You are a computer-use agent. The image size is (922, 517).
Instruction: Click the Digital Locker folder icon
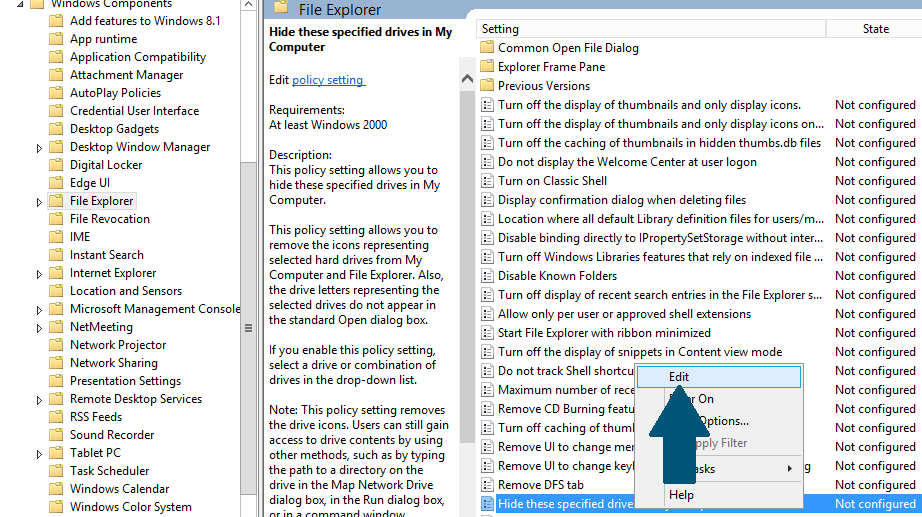coord(56,165)
